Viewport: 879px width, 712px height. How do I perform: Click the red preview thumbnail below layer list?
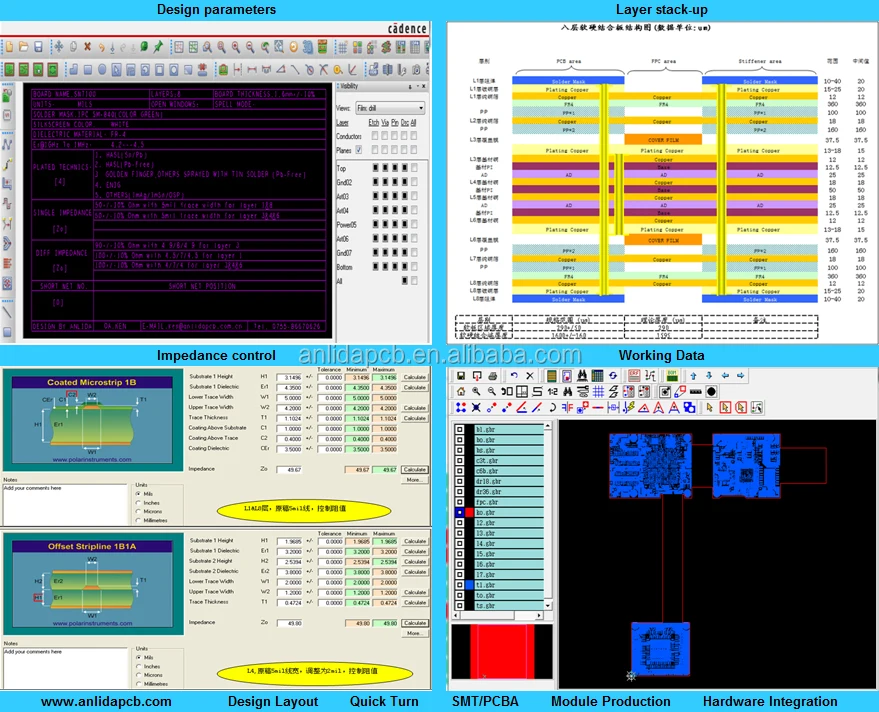click(502, 651)
